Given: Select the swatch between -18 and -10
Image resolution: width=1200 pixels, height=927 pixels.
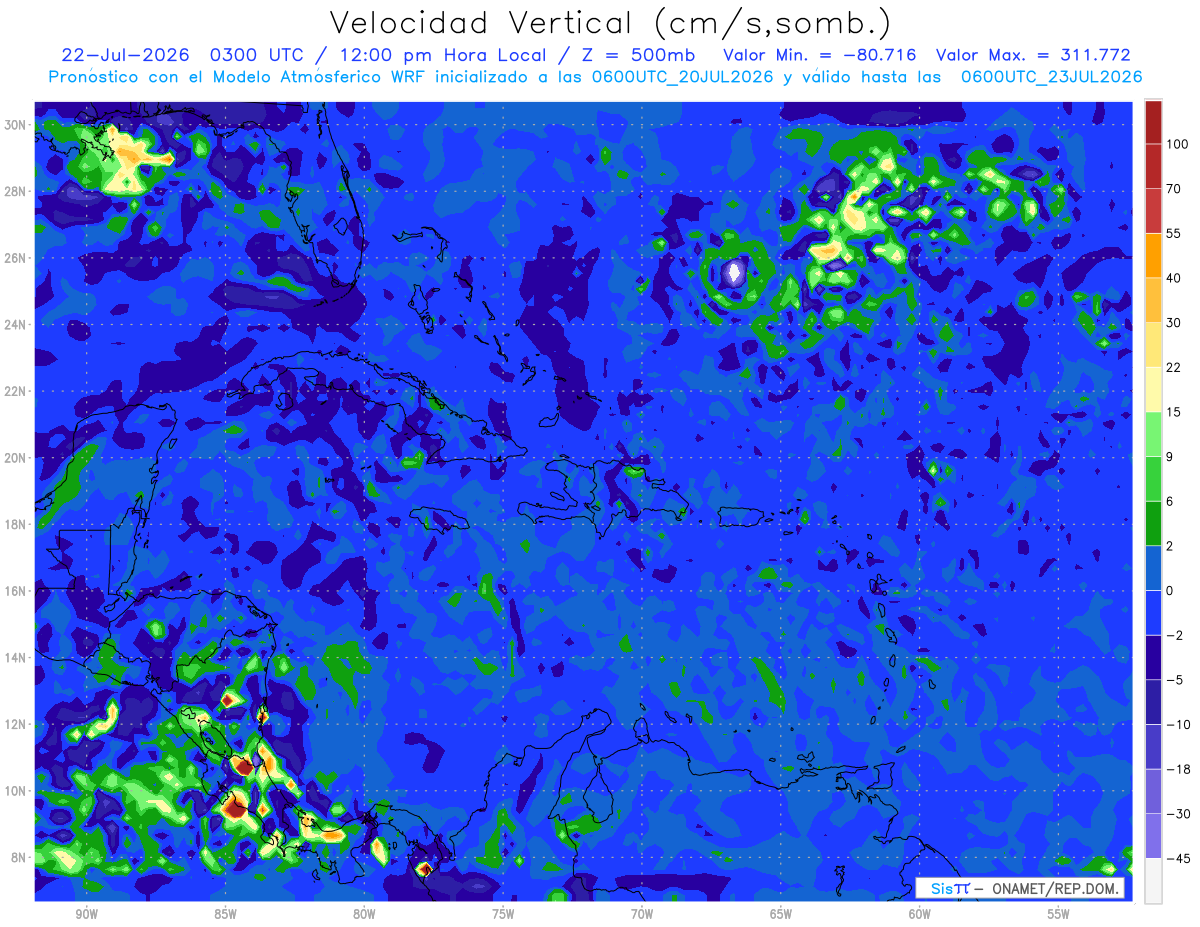Looking at the screenshot, I should coord(1153,746).
